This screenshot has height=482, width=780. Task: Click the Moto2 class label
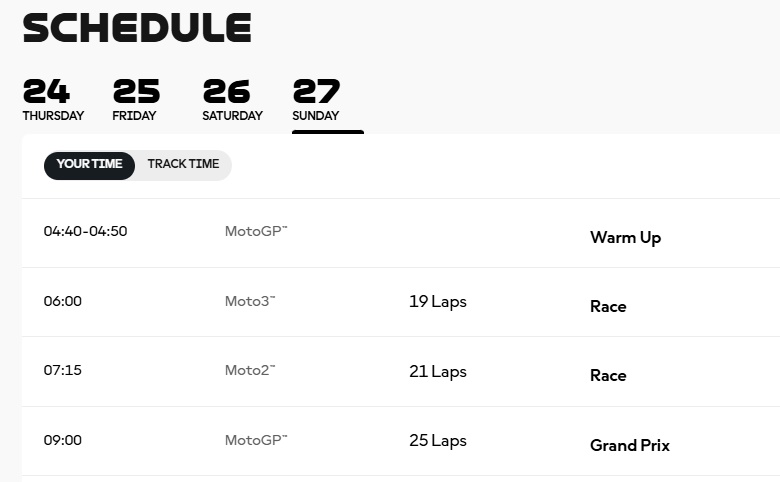coord(249,371)
